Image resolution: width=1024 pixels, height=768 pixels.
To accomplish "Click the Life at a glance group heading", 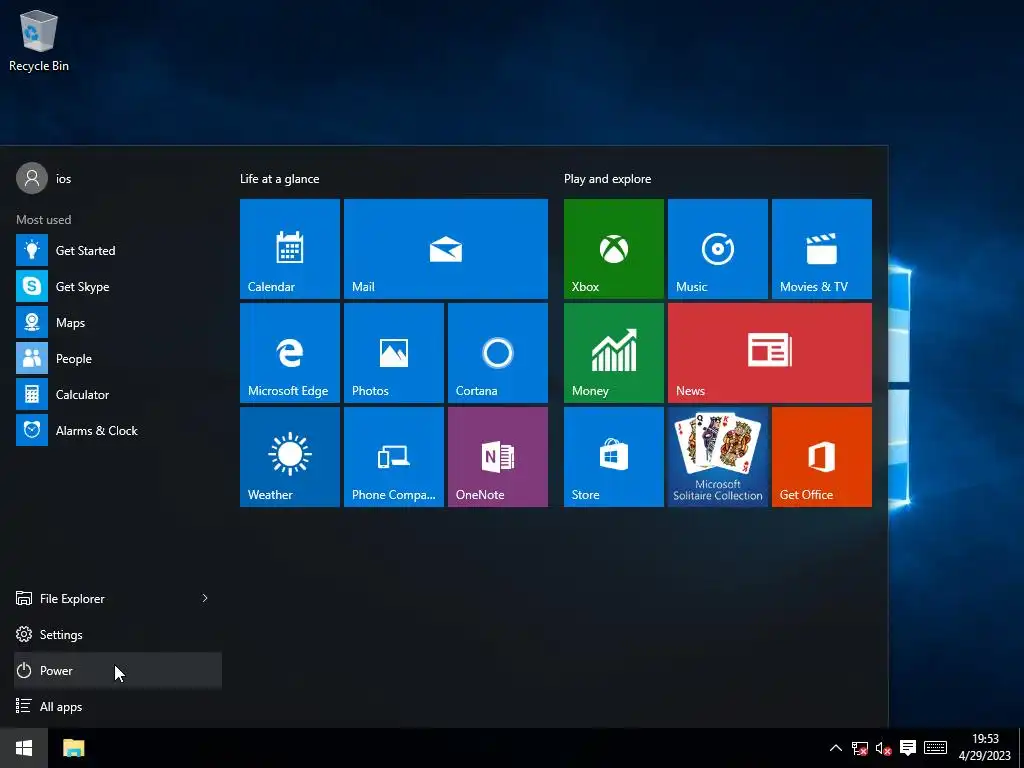I will 280,179.
